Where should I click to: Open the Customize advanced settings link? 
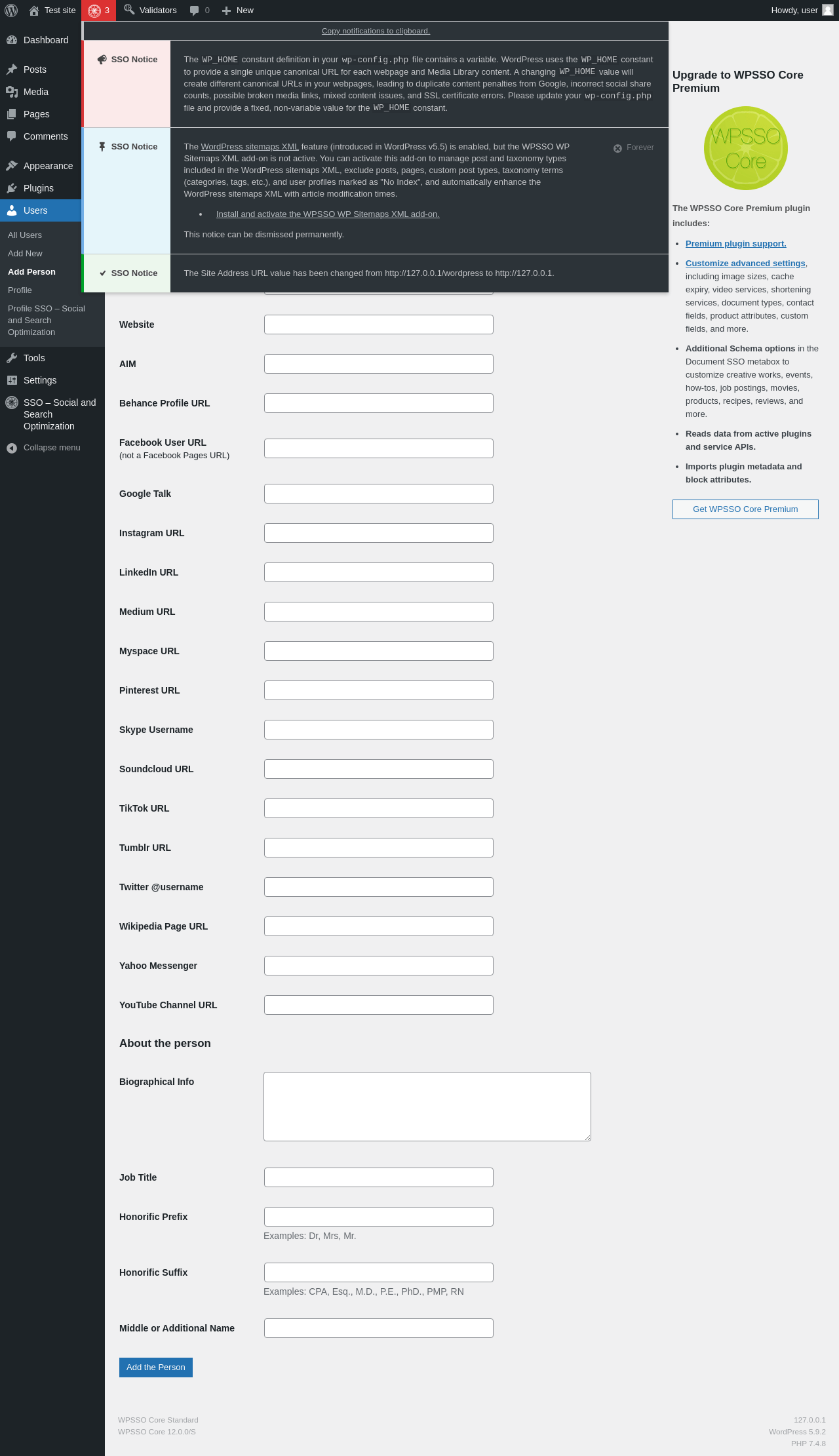(x=745, y=264)
